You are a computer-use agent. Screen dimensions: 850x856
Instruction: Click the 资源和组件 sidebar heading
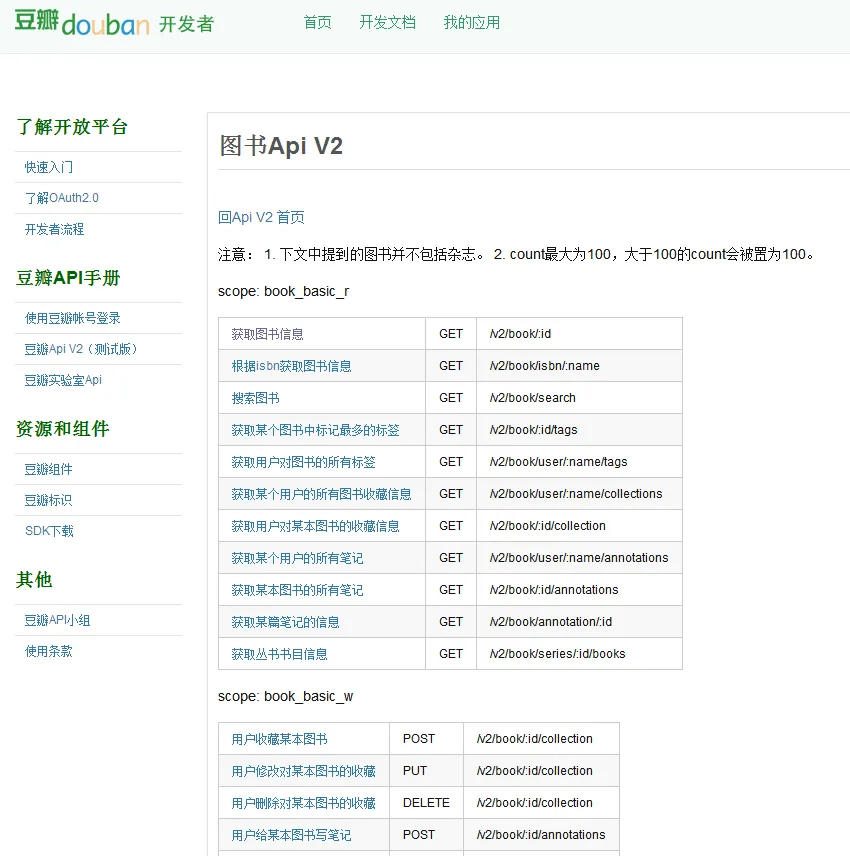[62, 429]
